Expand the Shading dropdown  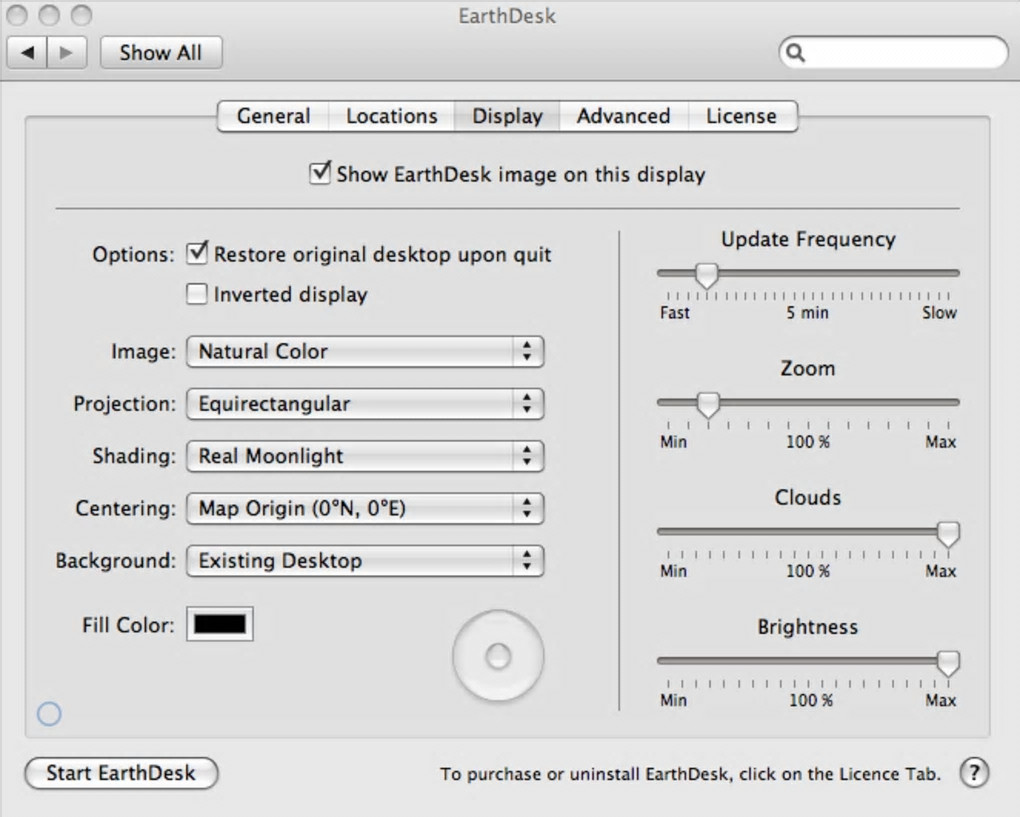[365, 456]
